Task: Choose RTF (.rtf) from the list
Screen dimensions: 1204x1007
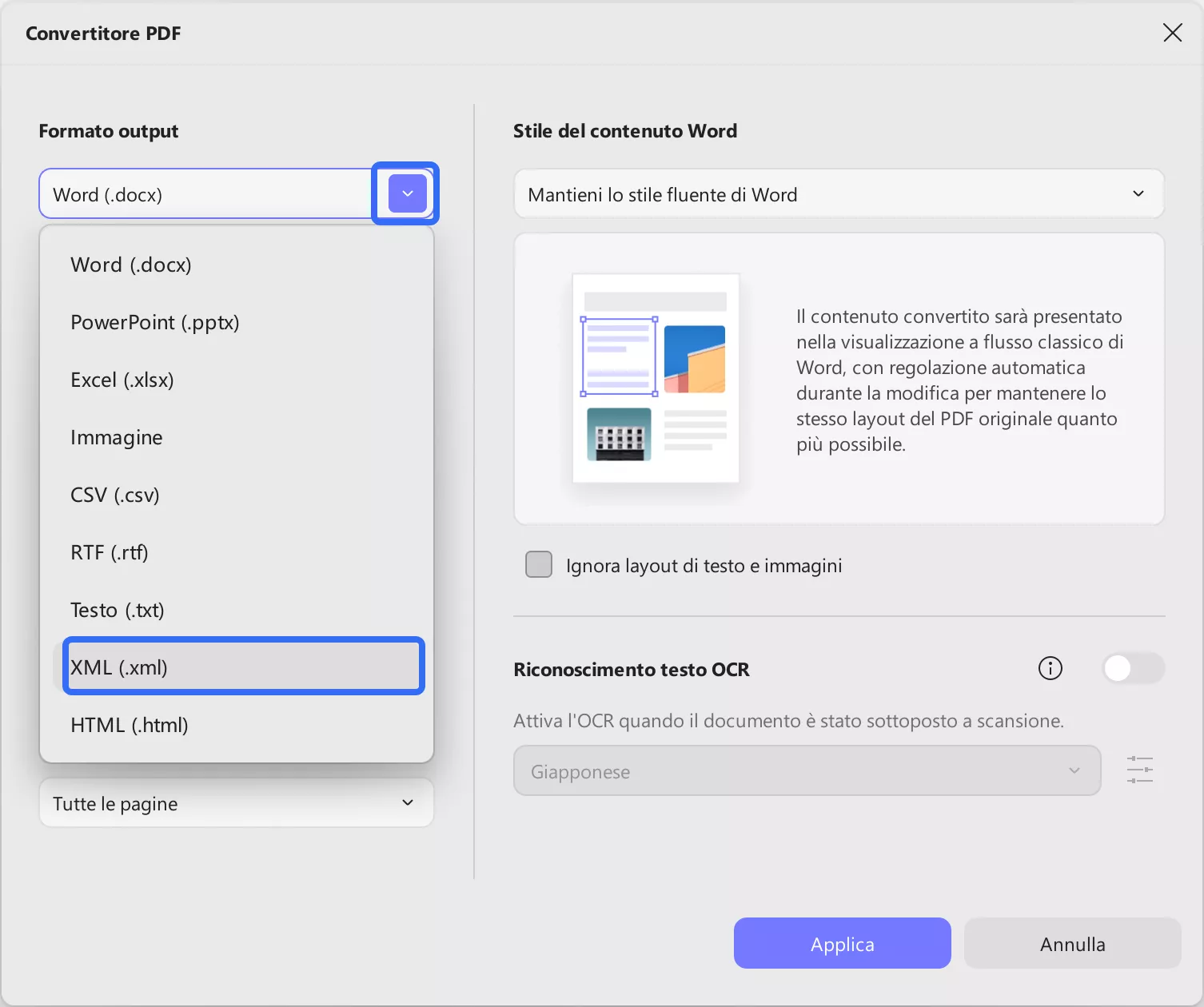Action: pos(109,552)
